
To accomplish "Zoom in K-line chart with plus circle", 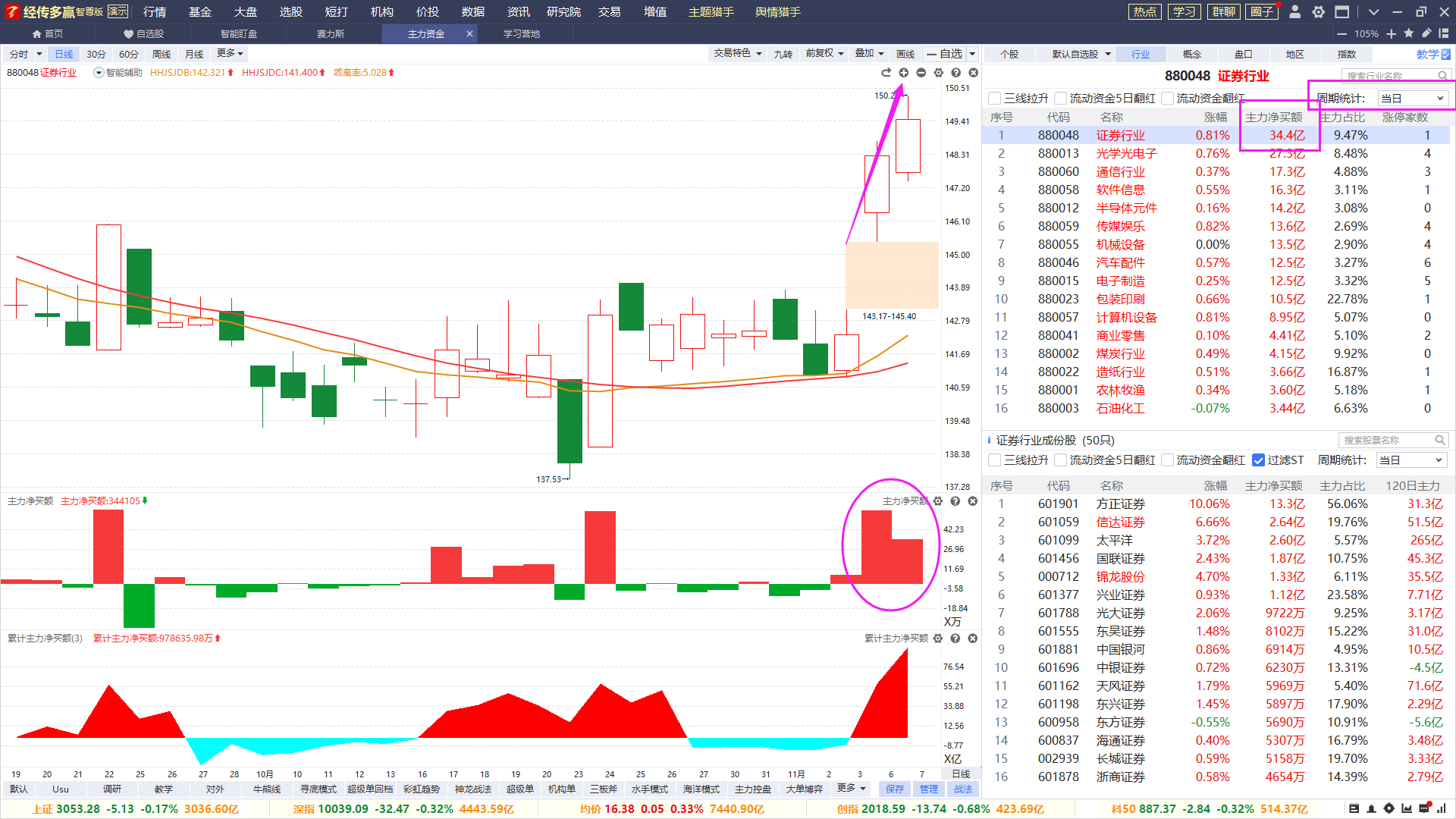I will (903, 73).
